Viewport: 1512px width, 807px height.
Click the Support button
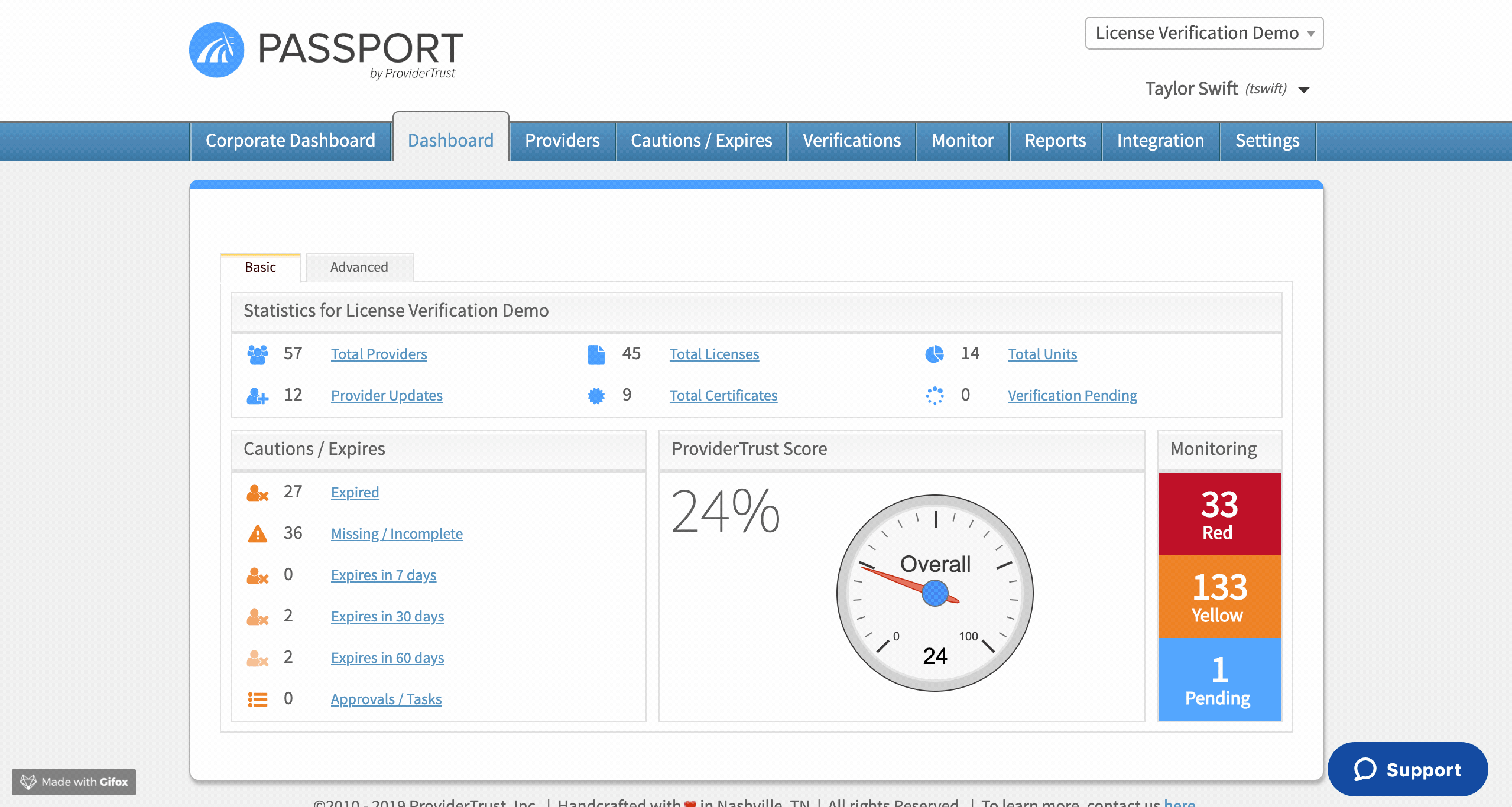[1407, 769]
